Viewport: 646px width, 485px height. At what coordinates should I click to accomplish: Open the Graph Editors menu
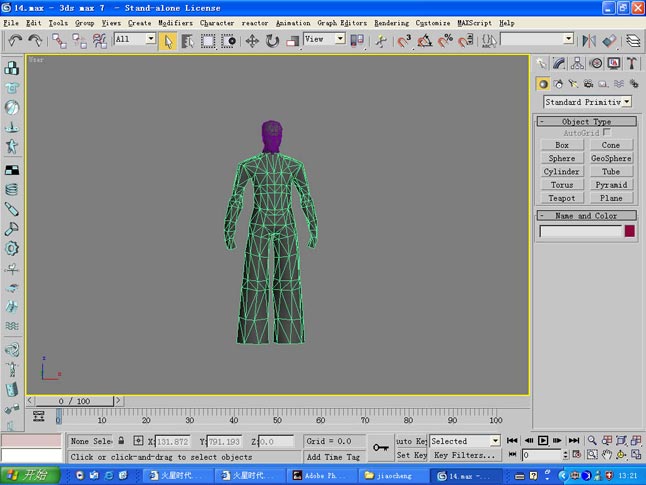pos(342,23)
